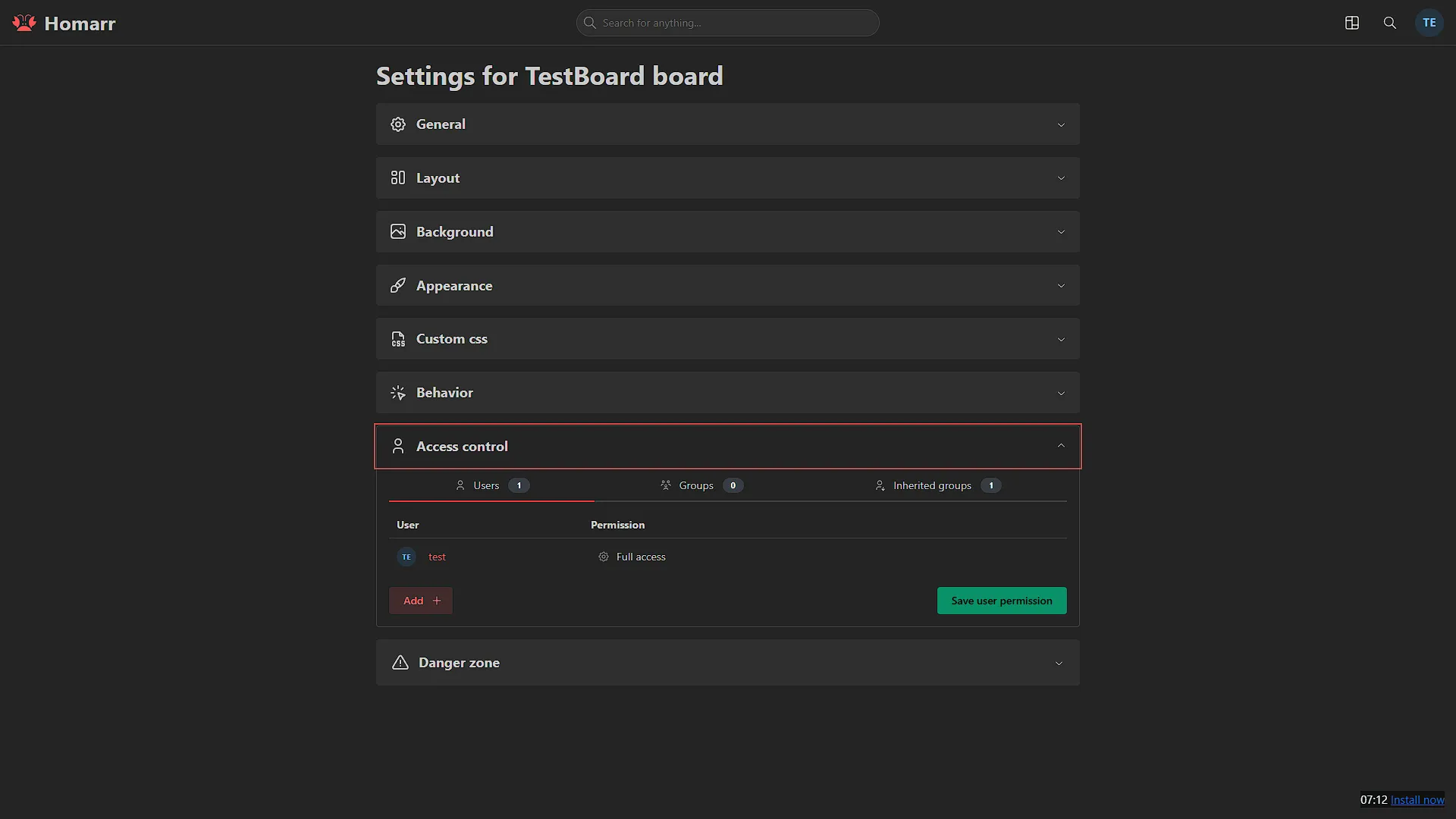
Task: Click the User column header
Action: pyautogui.click(x=408, y=525)
